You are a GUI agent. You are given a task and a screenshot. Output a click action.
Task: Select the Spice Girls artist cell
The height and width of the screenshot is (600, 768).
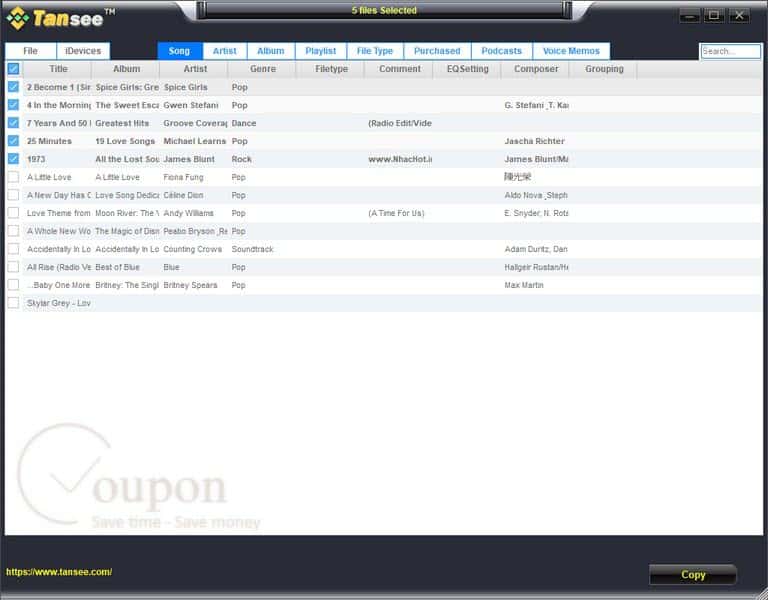[185, 87]
